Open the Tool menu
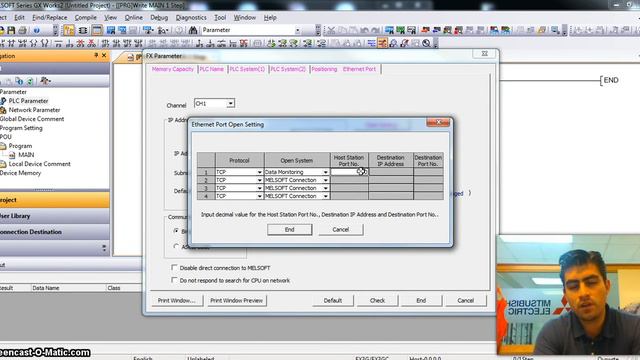This screenshot has height=360, width=640. (220, 18)
